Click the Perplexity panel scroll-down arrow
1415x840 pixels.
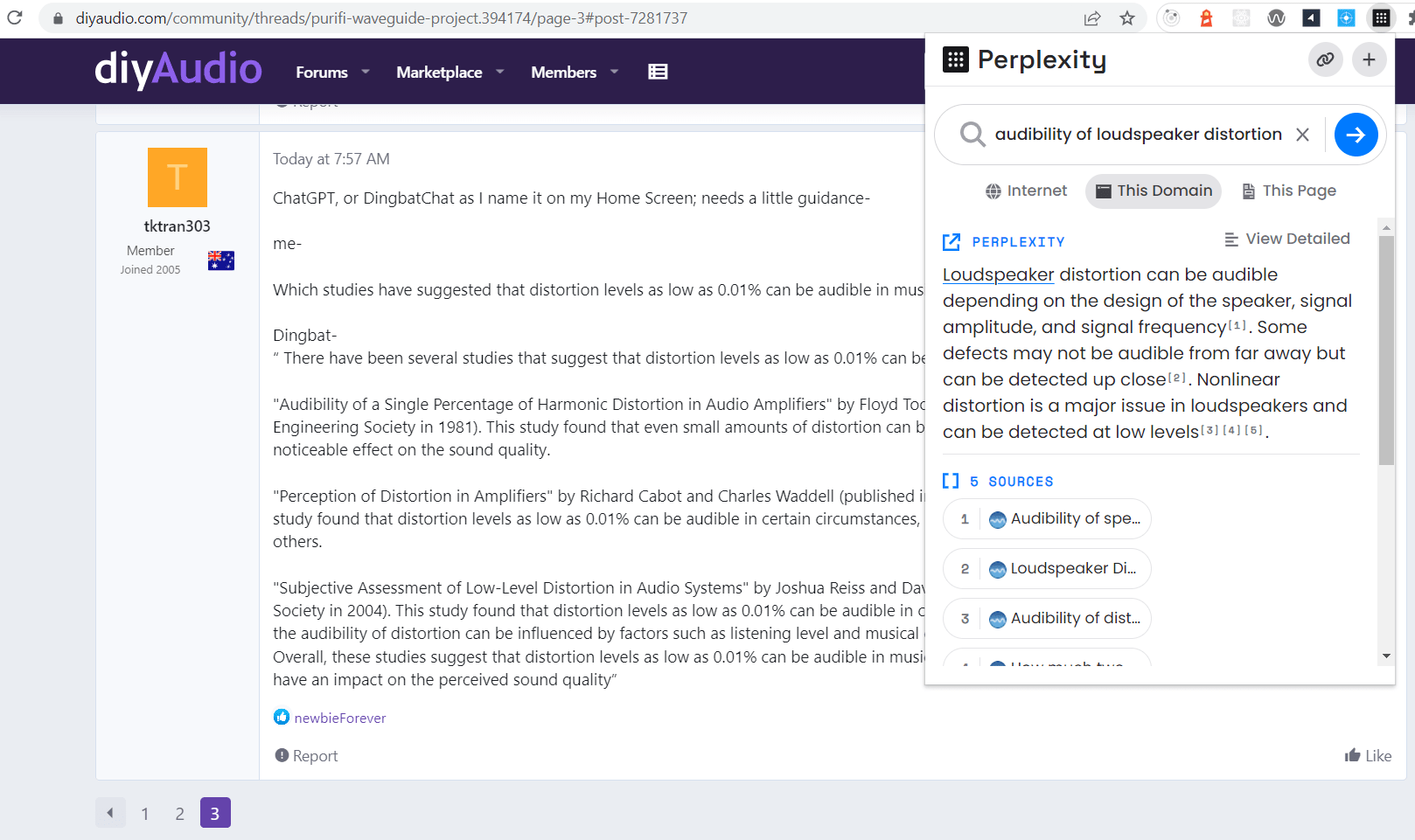coord(1386,656)
